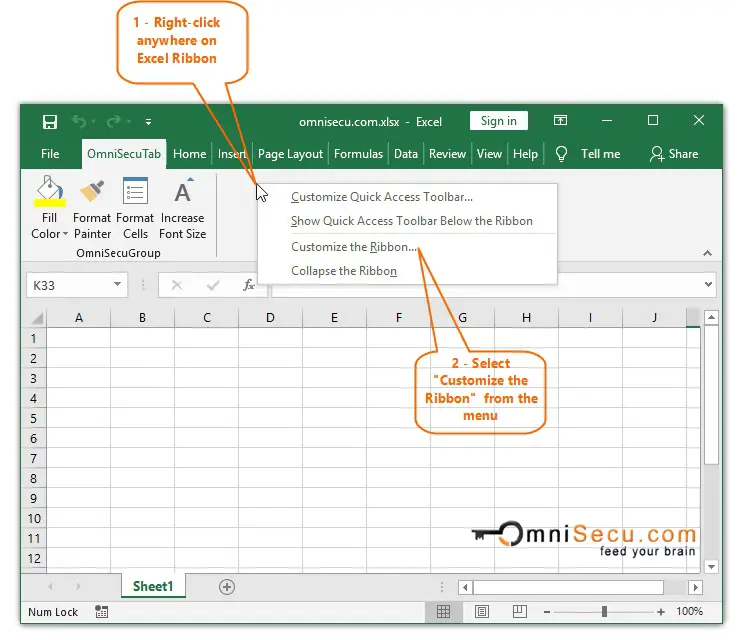Open the Formulas tab
The width and height of the screenshot is (737, 640).
[x=358, y=154]
